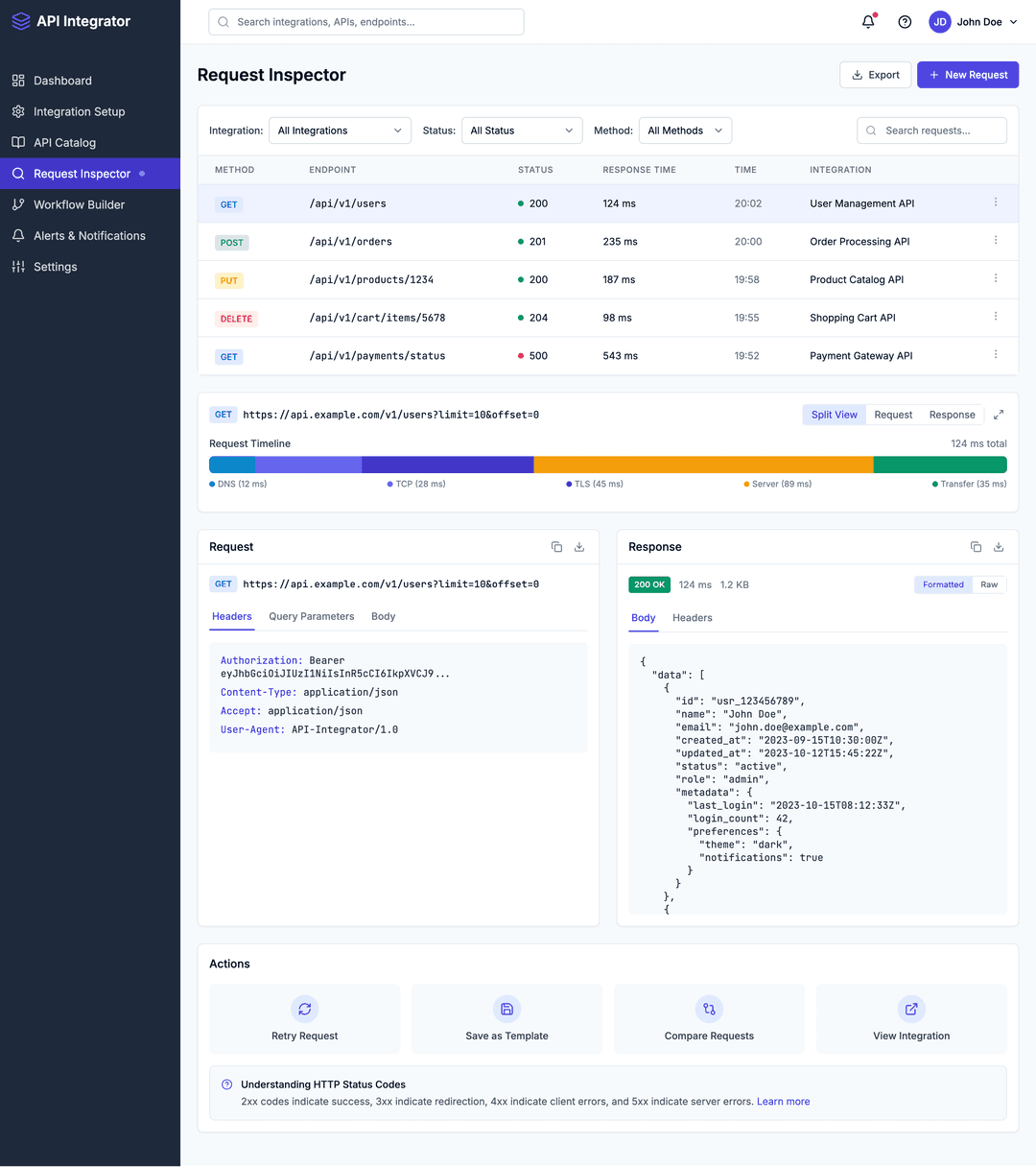
Task: Open the Learn more link about status codes
Action: pos(783,1101)
